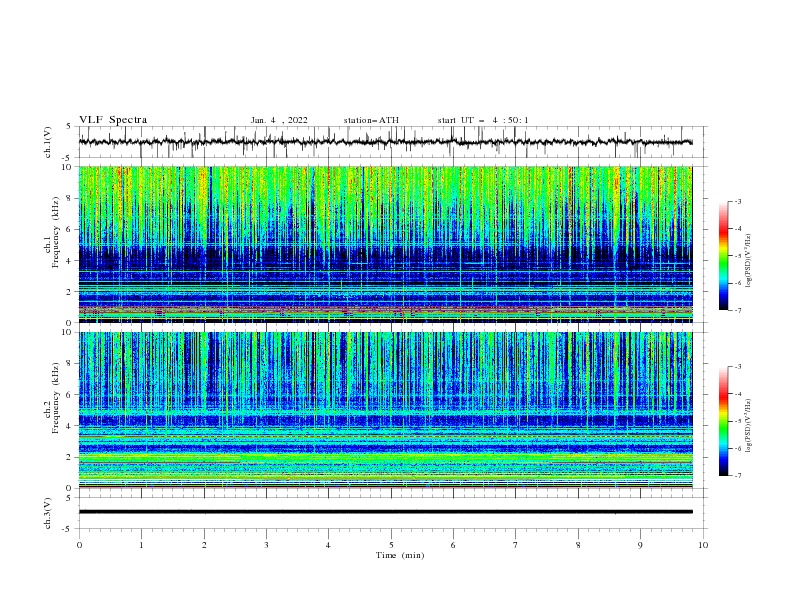Click time axis tick label "0"
Image resolution: width=792 pixels, height=612 pixels.
click(x=79, y=545)
